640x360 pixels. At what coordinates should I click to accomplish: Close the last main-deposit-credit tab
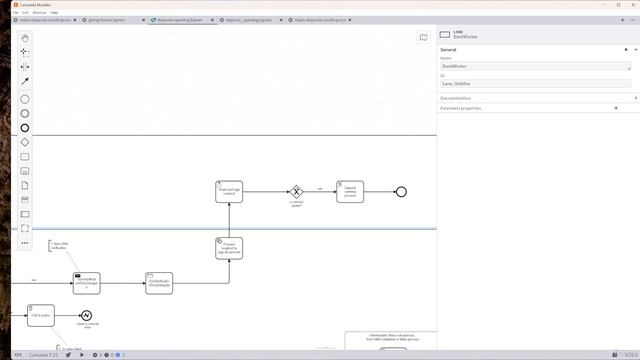click(350, 20)
